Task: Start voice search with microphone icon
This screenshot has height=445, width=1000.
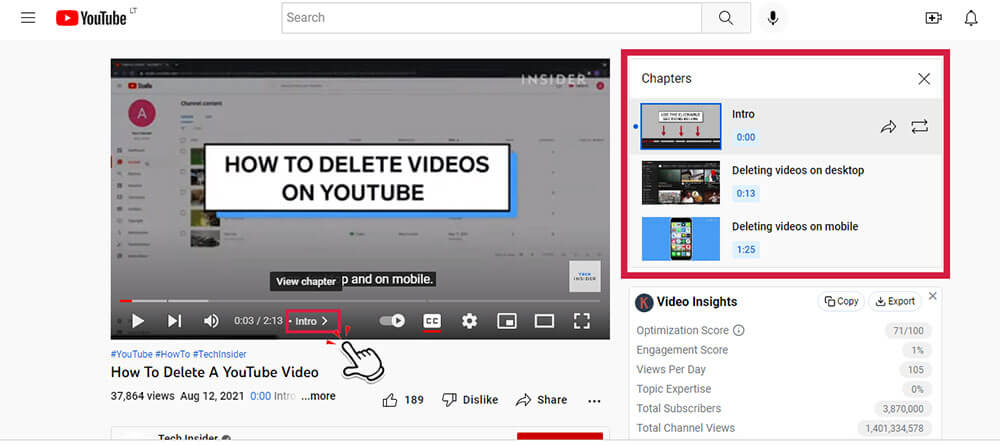Action: (x=773, y=18)
